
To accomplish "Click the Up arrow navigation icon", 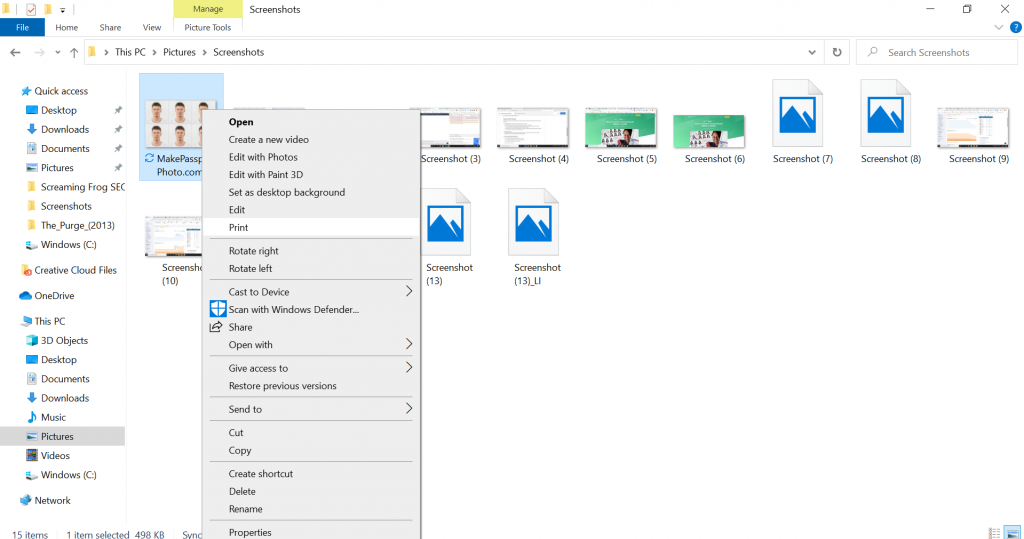I will (74, 52).
